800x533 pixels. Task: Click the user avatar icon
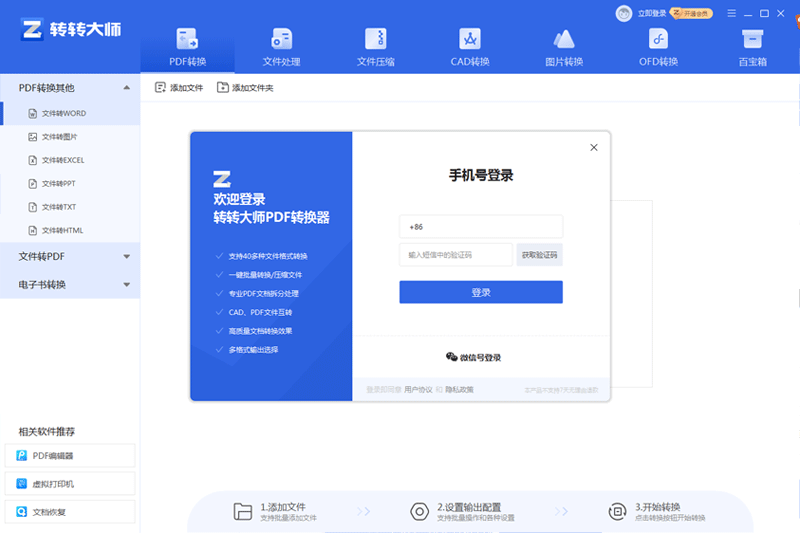(x=624, y=13)
